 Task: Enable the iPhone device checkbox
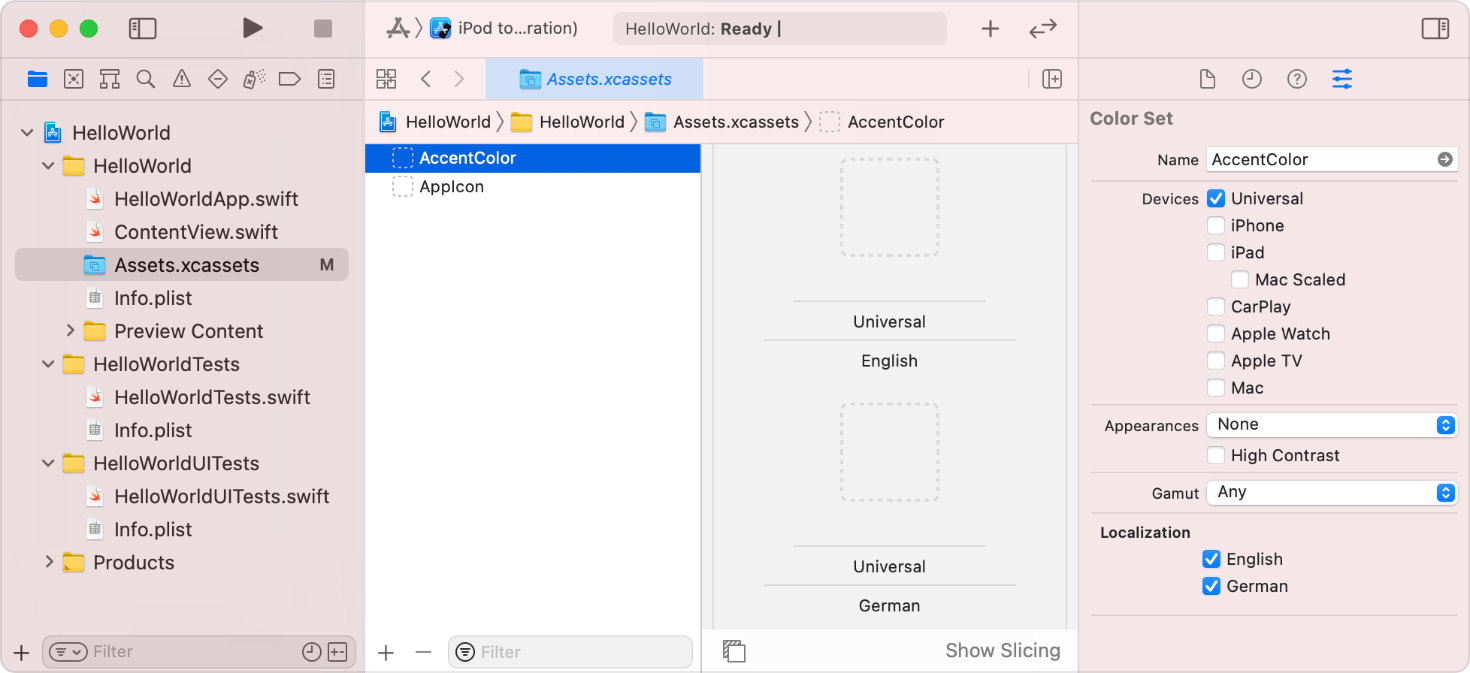(x=1216, y=225)
